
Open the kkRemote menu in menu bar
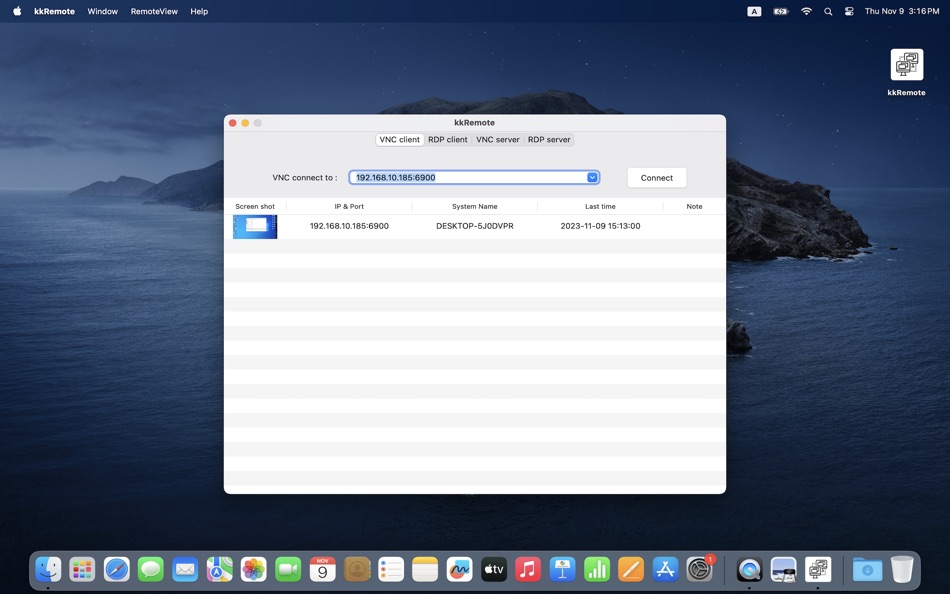point(55,11)
